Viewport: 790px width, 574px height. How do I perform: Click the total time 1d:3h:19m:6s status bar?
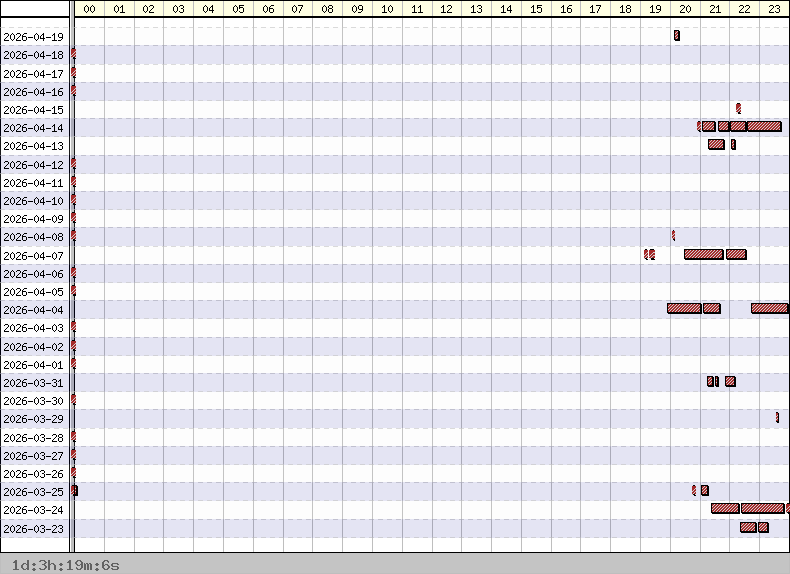(60, 565)
